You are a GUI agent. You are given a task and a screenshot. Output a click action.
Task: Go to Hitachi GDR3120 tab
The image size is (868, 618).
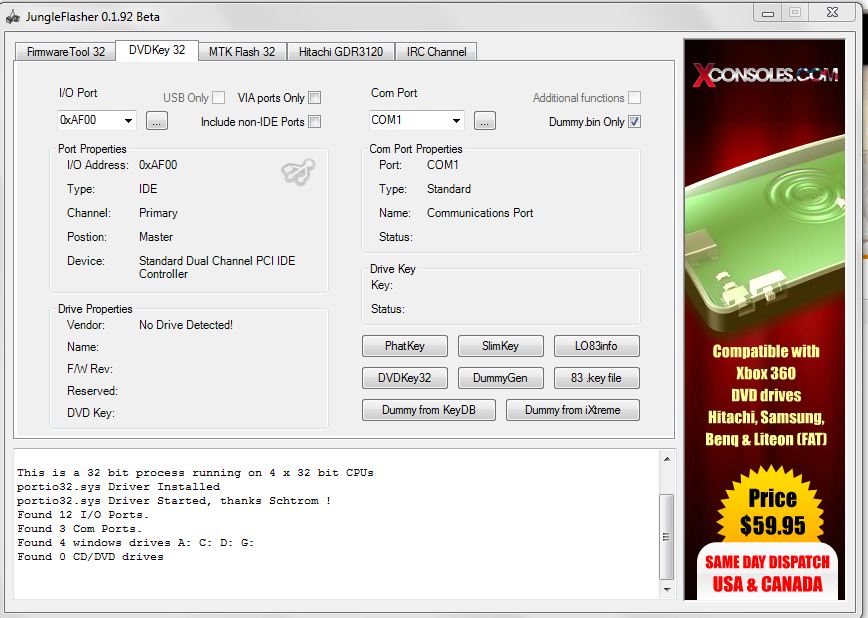pyautogui.click(x=340, y=52)
